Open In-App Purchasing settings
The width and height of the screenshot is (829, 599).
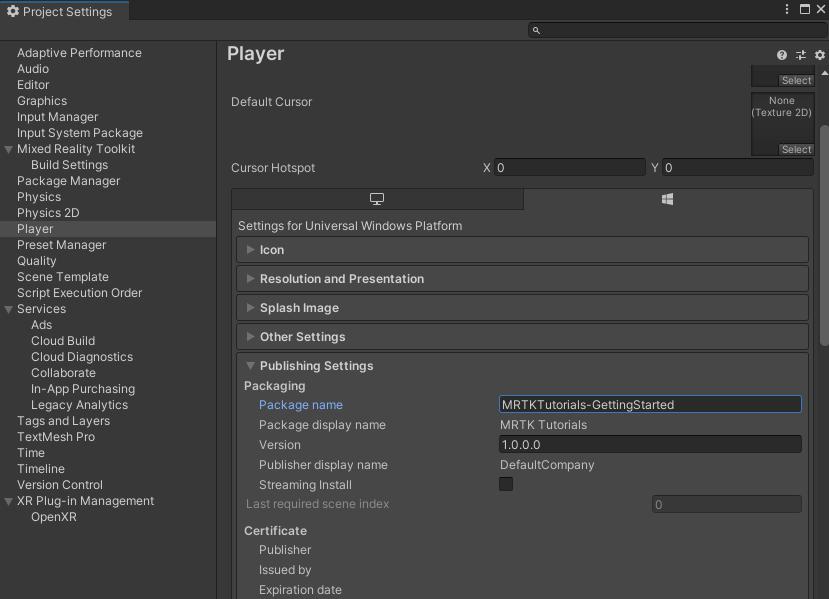(83, 389)
